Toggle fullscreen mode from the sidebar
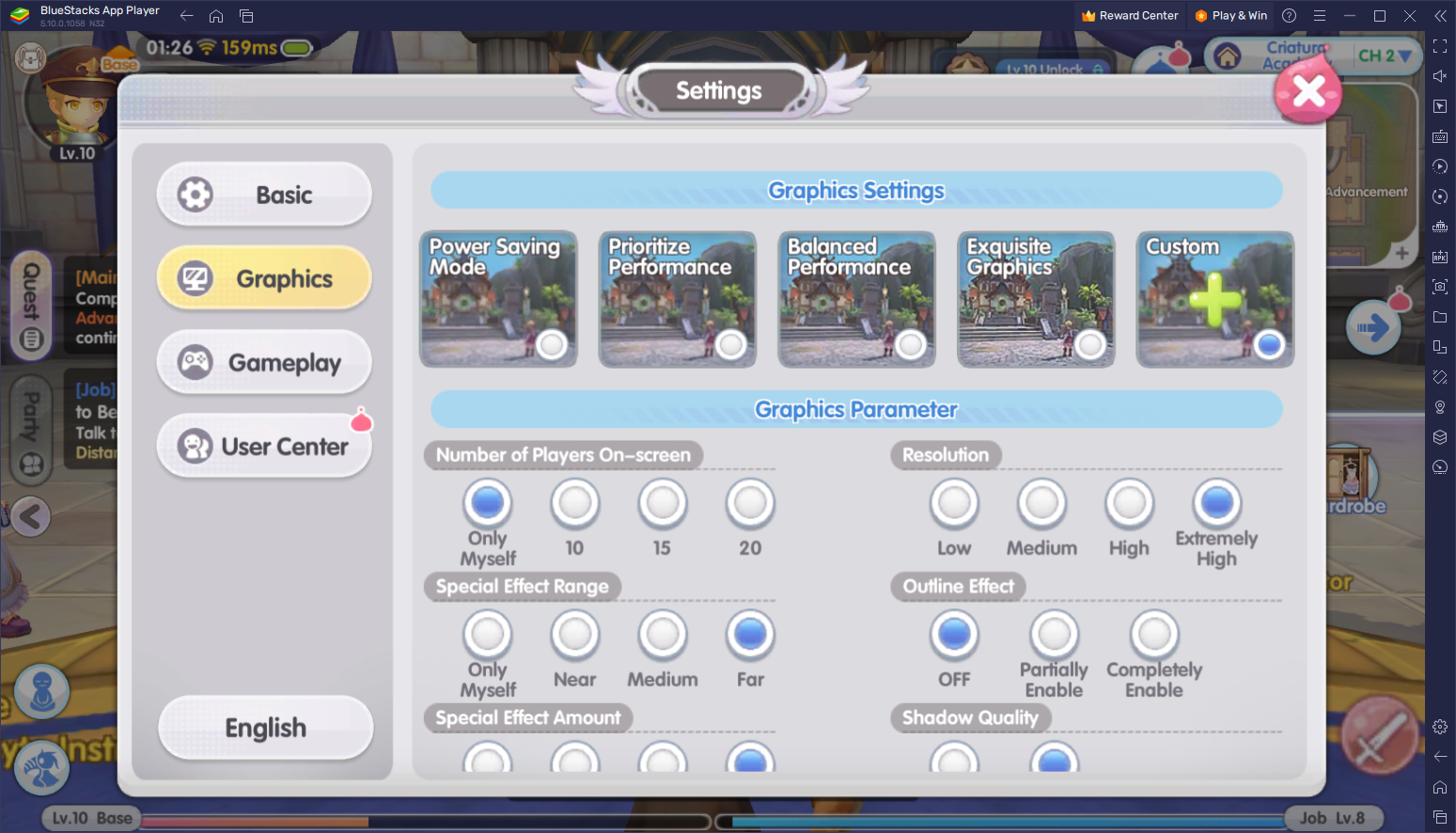Image resolution: width=1456 pixels, height=833 pixels. point(1439,45)
